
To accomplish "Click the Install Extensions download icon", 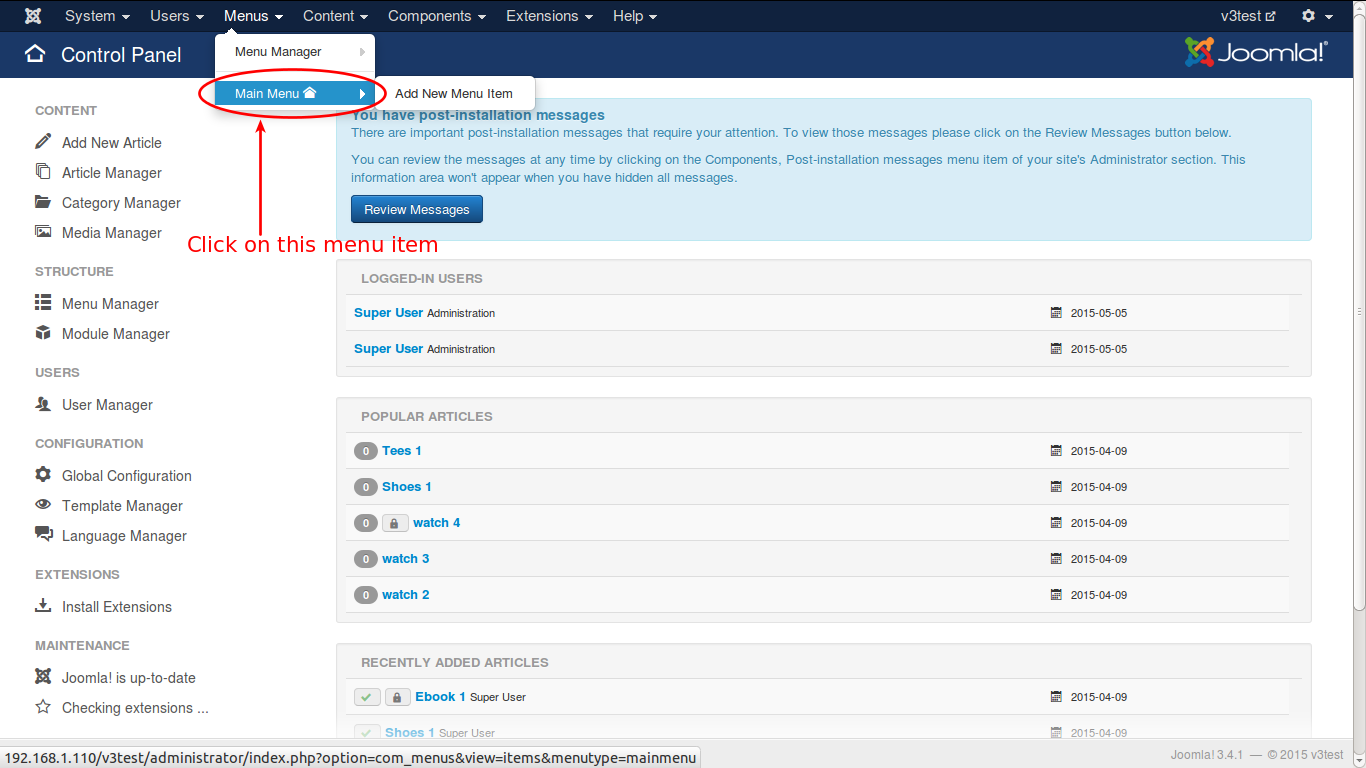I will (x=43, y=606).
